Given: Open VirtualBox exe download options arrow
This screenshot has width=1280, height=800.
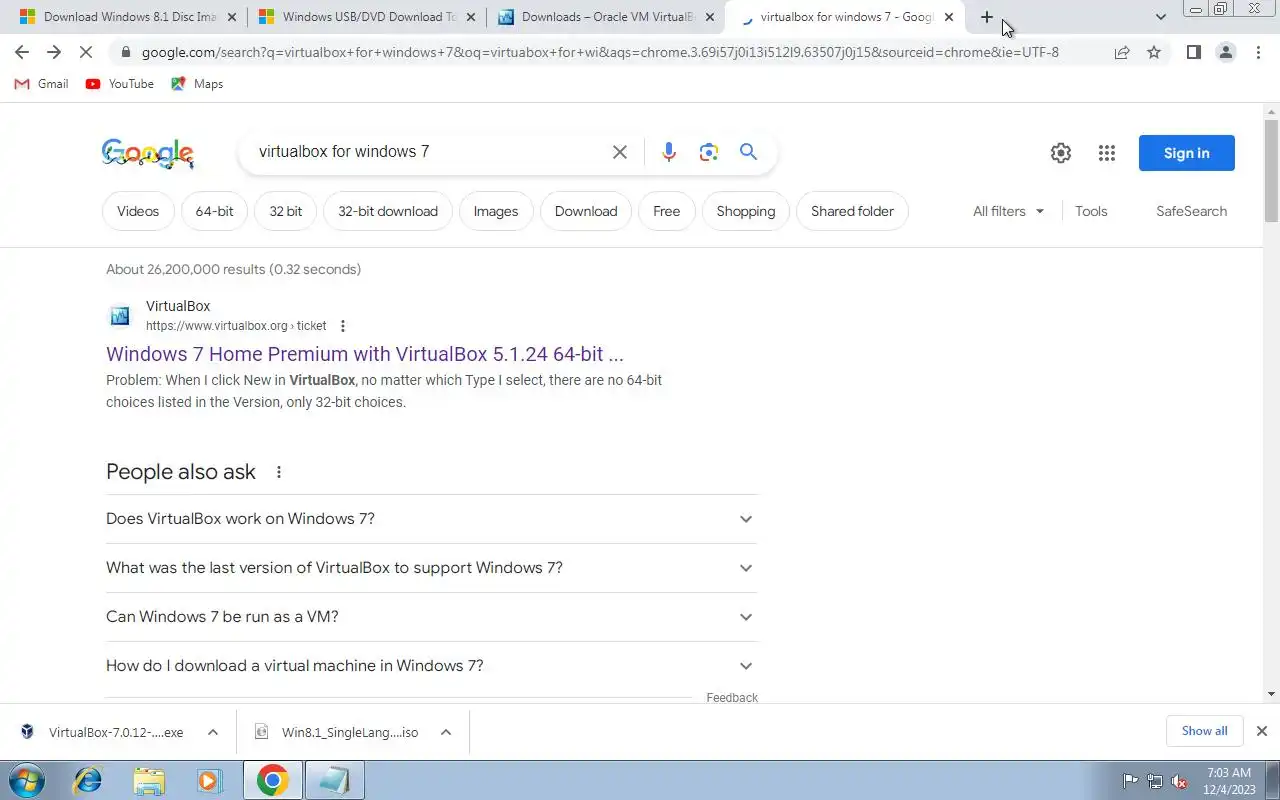Looking at the screenshot, I should tap(213, 732).
